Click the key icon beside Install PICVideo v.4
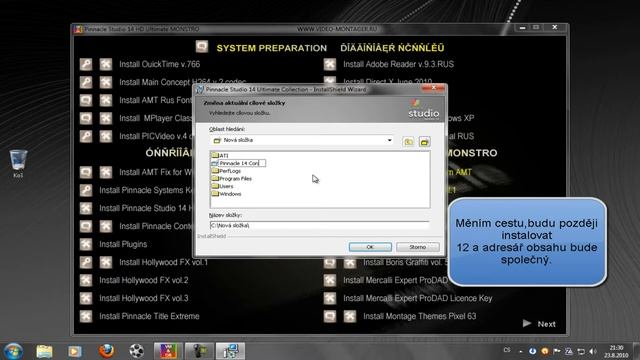The width and height of the screenshot is (640, 360). 86,136
